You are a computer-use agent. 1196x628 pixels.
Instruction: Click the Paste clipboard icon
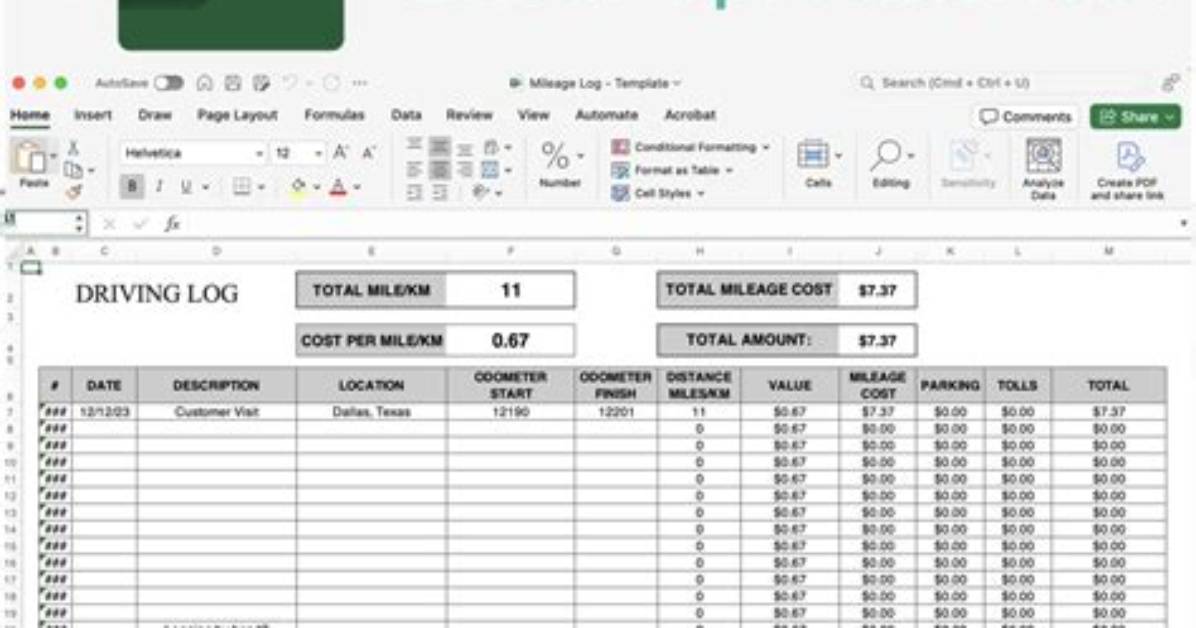click(31, 156)
